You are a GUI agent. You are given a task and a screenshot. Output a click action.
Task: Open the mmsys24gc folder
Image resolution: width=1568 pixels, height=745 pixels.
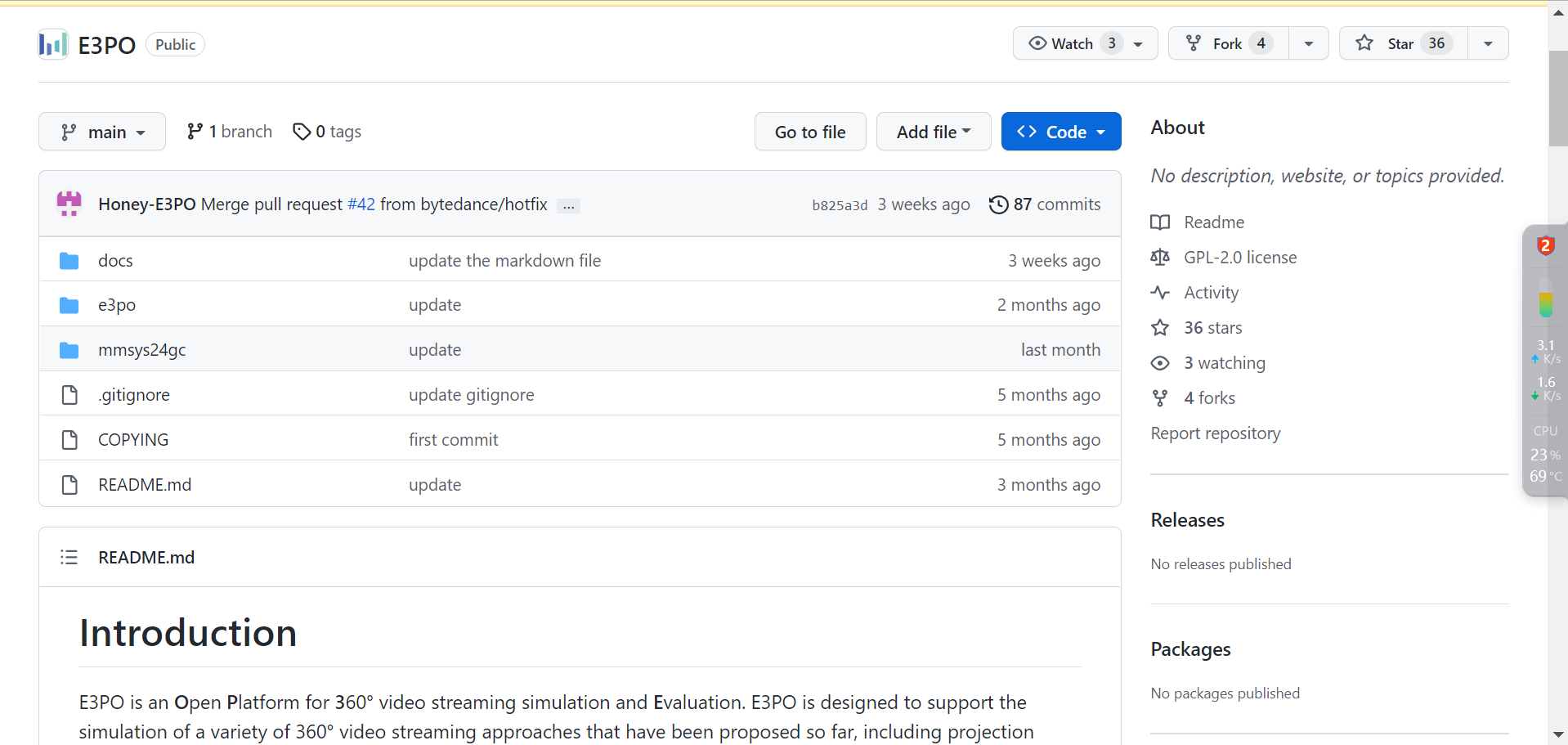coord(142,350)
